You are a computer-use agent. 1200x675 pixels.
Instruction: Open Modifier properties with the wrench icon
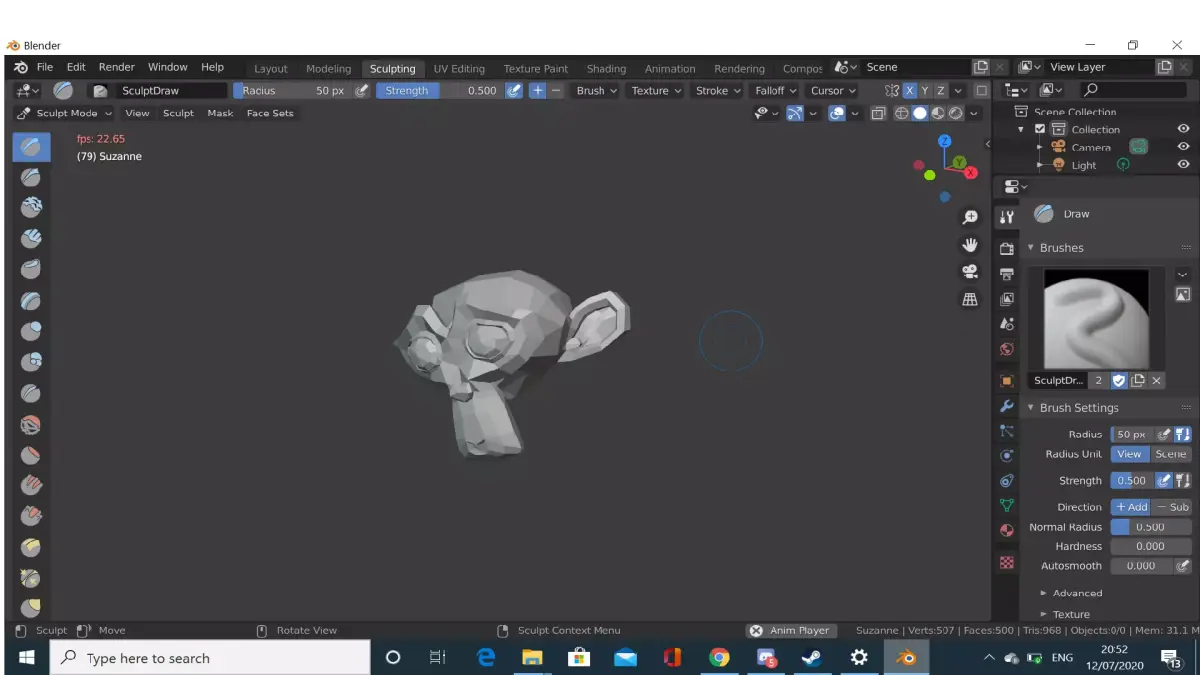coord(1006,406)
